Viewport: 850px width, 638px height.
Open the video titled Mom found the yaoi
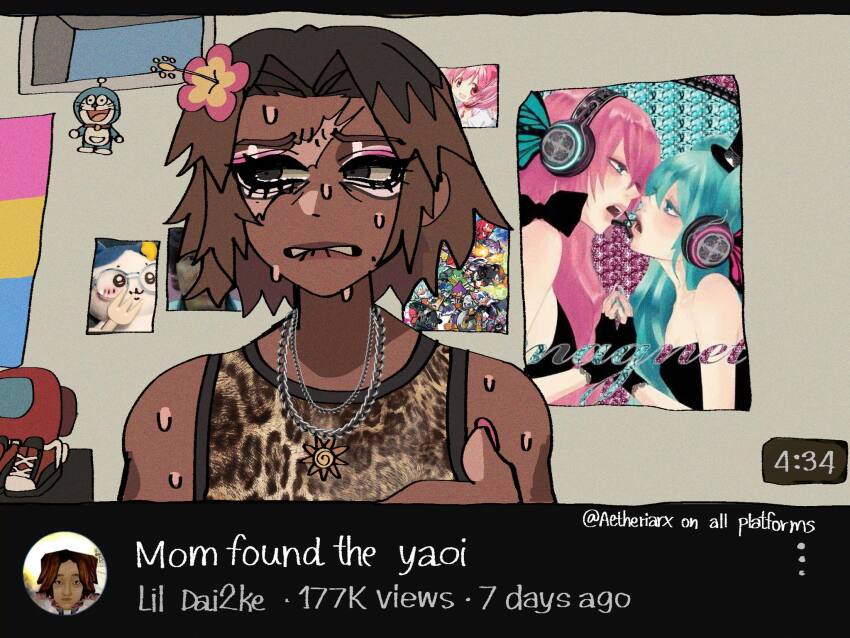[300, 555]
